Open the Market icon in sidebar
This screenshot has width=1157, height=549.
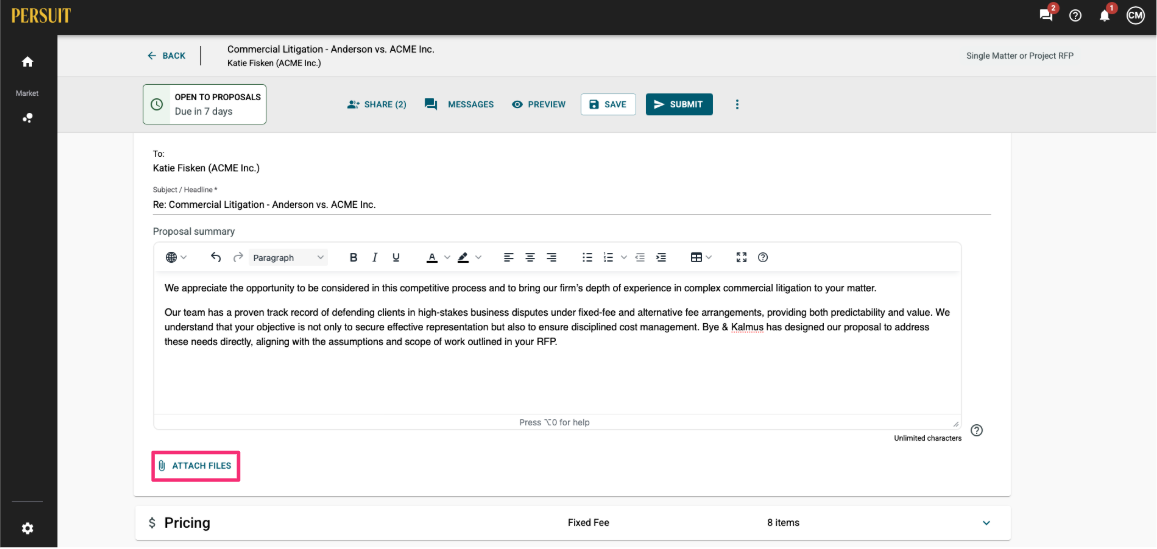pyautogui.click(x=27, y=118)
